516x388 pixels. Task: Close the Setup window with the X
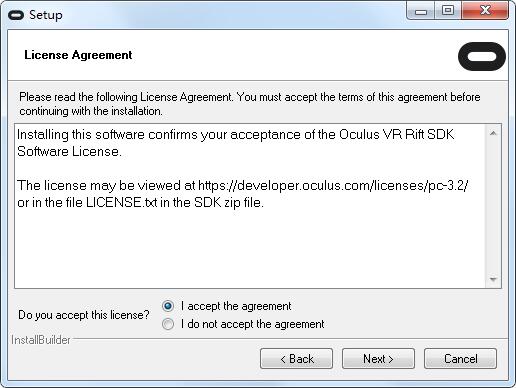coord(485,11)
